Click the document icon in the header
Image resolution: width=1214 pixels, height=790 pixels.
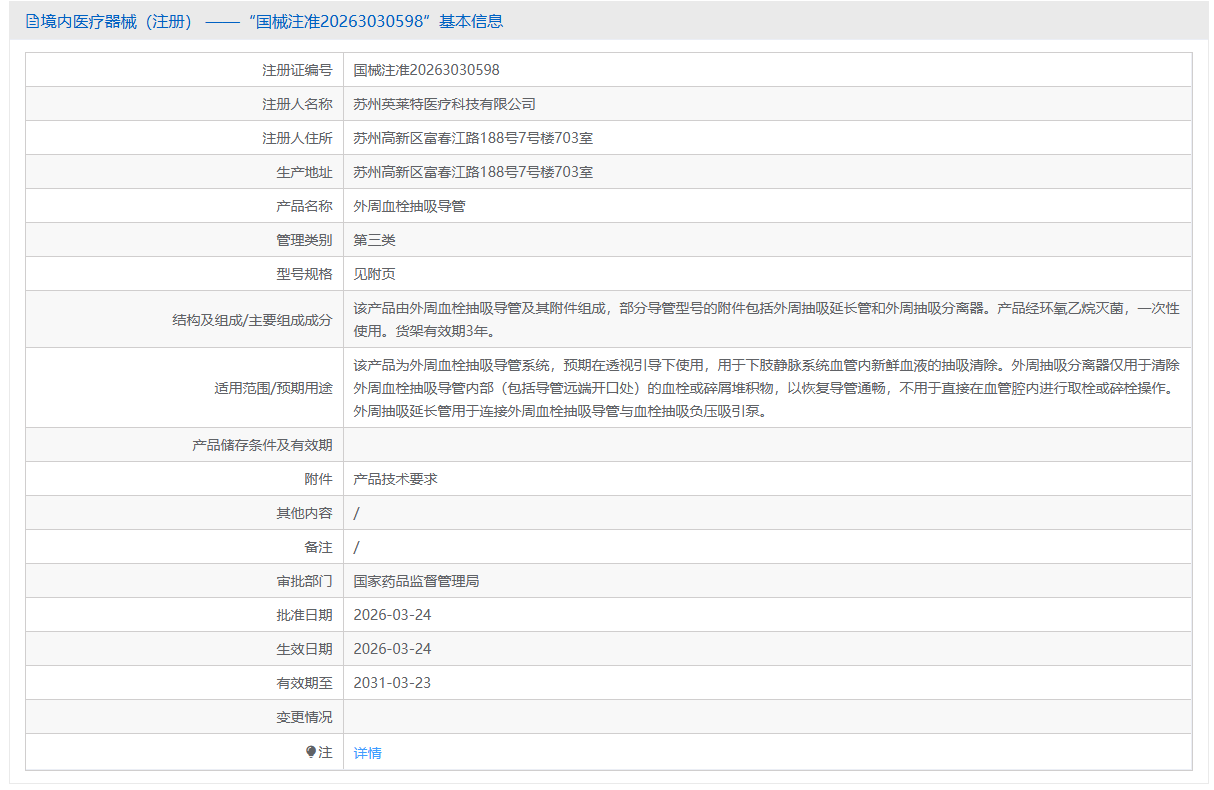click(x=32, y=21)
